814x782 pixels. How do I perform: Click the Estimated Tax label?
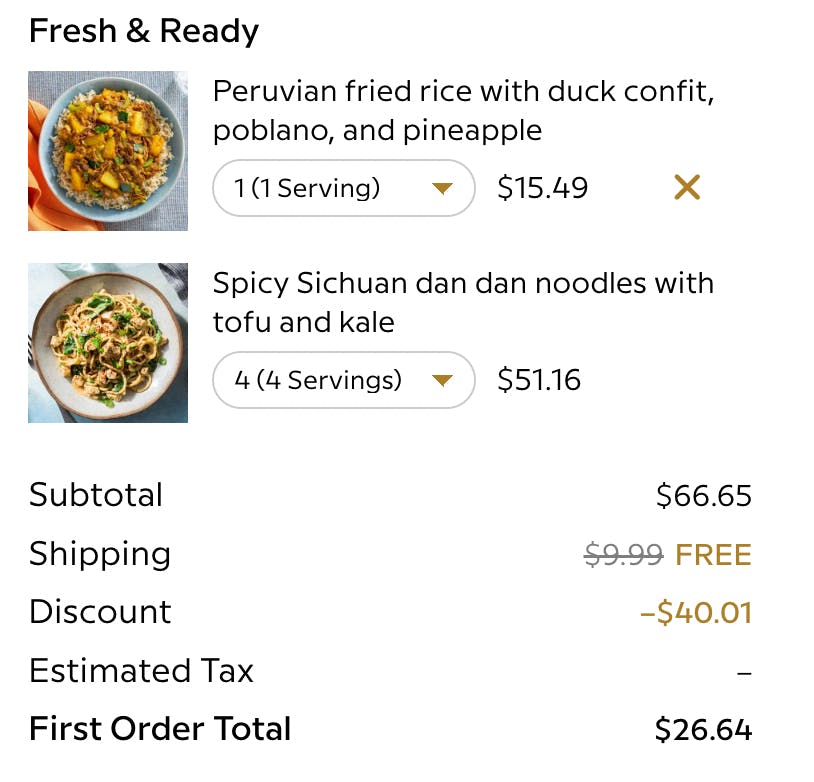point(141,670)
